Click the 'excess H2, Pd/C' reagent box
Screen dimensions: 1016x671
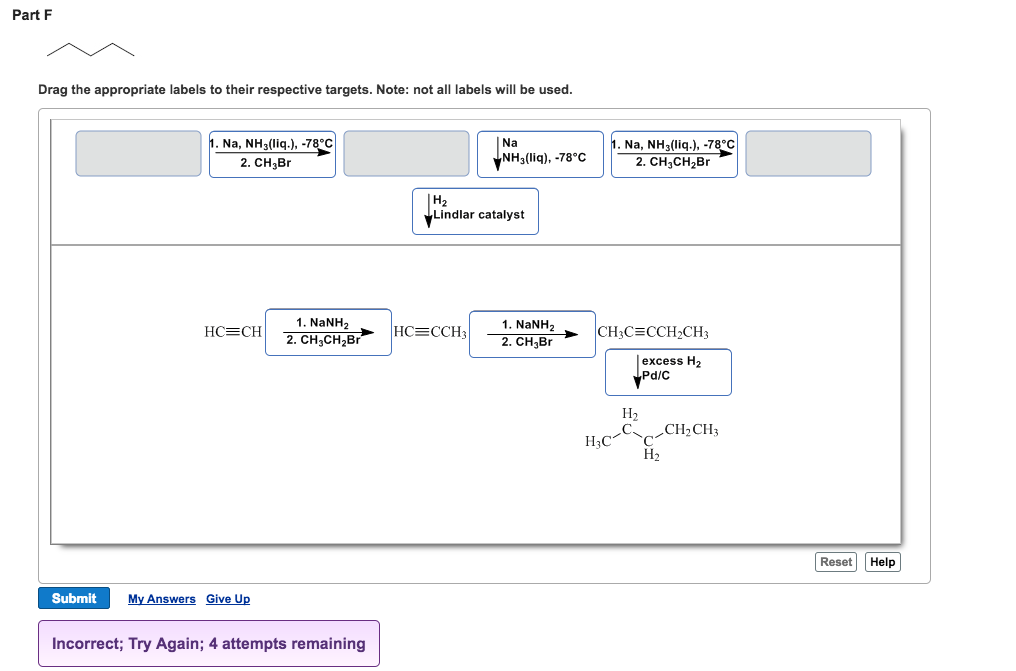click(x=668, y=371)
